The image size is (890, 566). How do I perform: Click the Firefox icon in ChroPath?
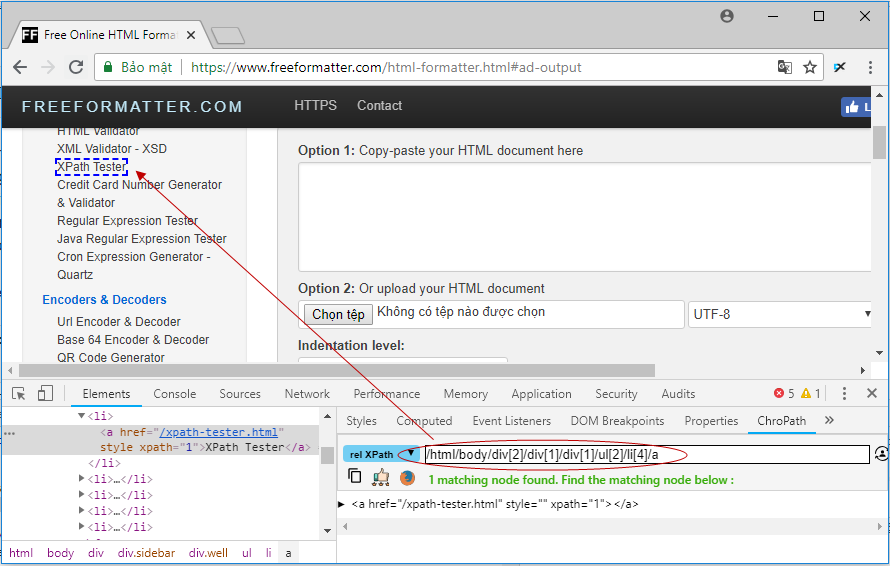(407, 478)
